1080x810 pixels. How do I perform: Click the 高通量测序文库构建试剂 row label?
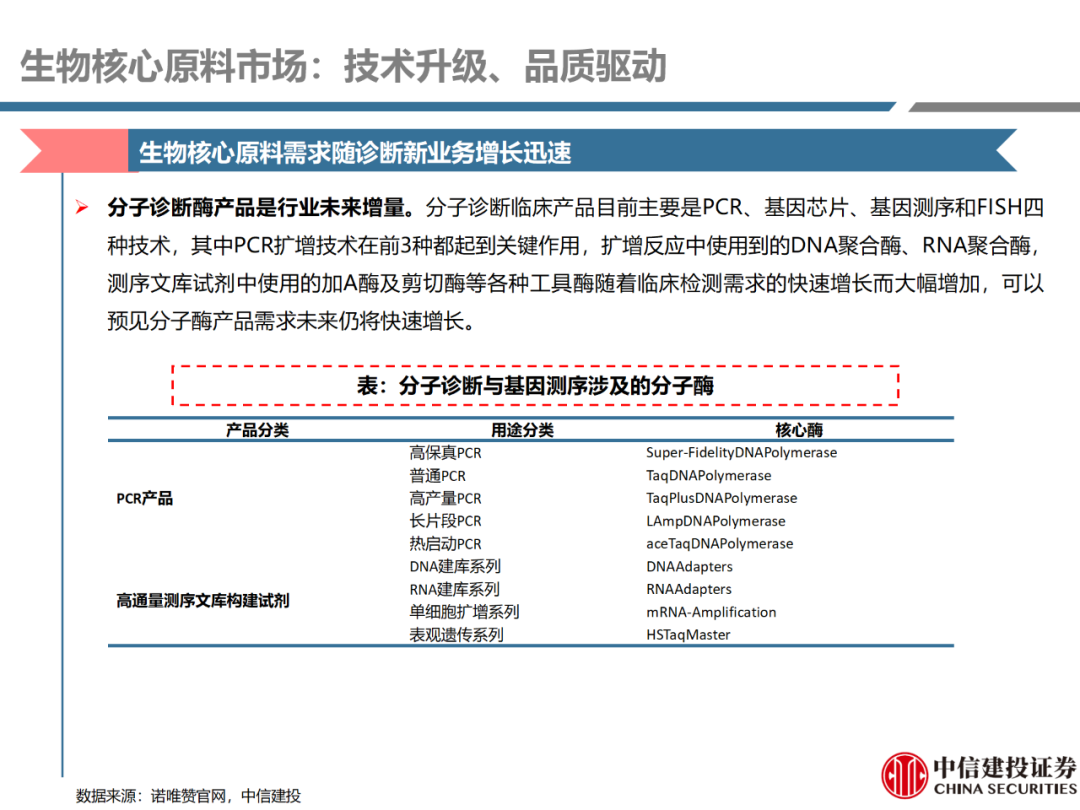coord(203,601)
